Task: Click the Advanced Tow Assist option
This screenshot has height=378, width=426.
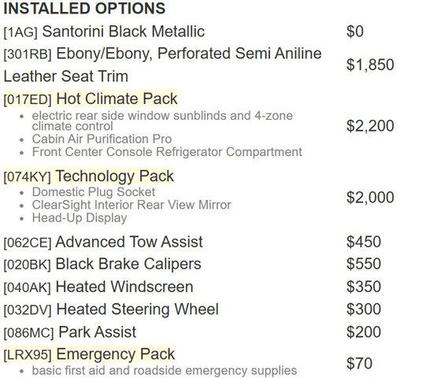Action: click(129, 242)
